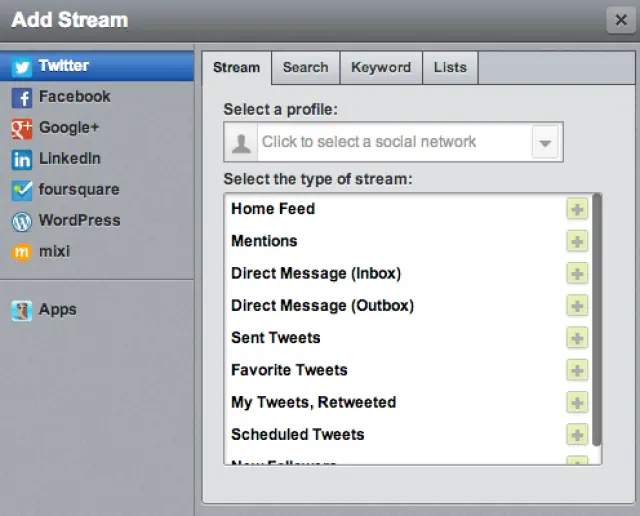Close the Add Stream dialog

click(618, 19)
